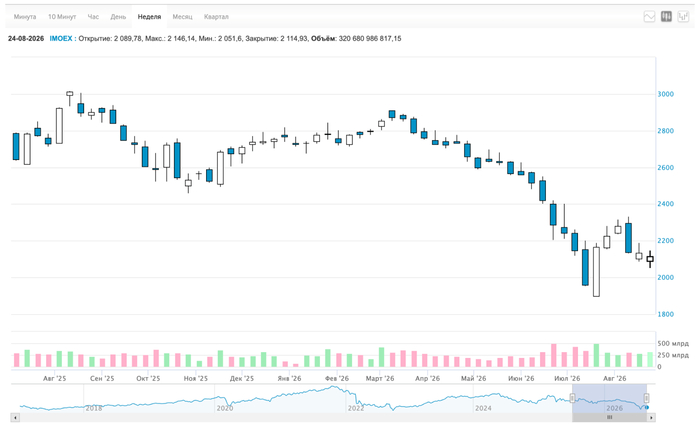The width and height of the screenshot is (700, 427).
Task: Click the Июн '26 date axis label
Action: (521, 378)
